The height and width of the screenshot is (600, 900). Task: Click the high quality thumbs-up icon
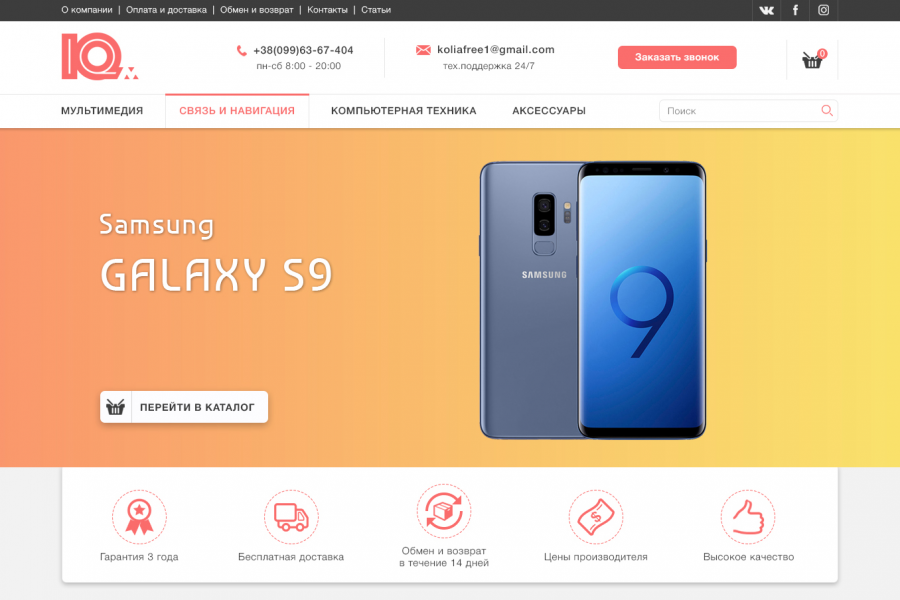[x=748, y=517]
